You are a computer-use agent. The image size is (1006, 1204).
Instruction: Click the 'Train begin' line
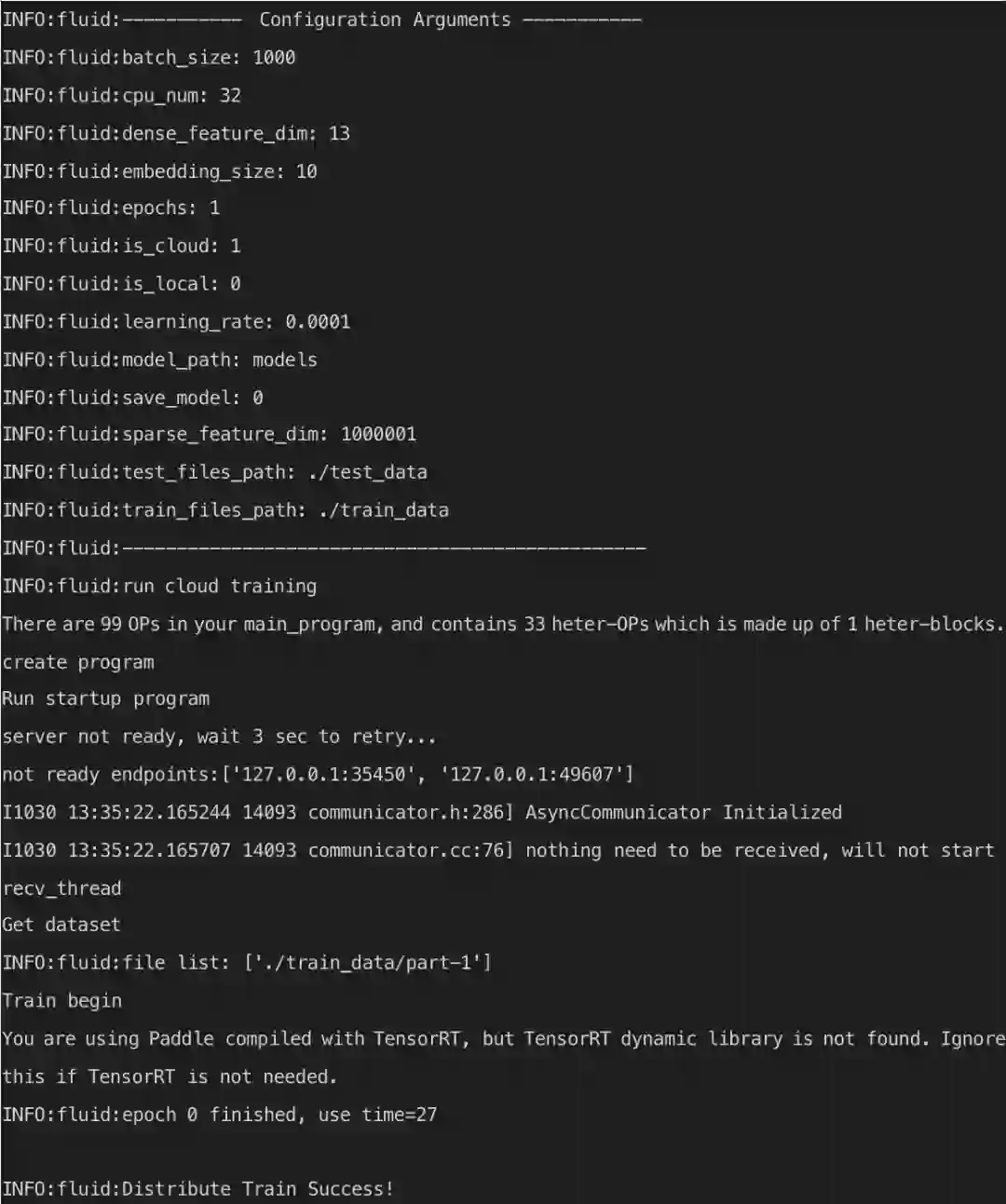tap(62, 1001)
